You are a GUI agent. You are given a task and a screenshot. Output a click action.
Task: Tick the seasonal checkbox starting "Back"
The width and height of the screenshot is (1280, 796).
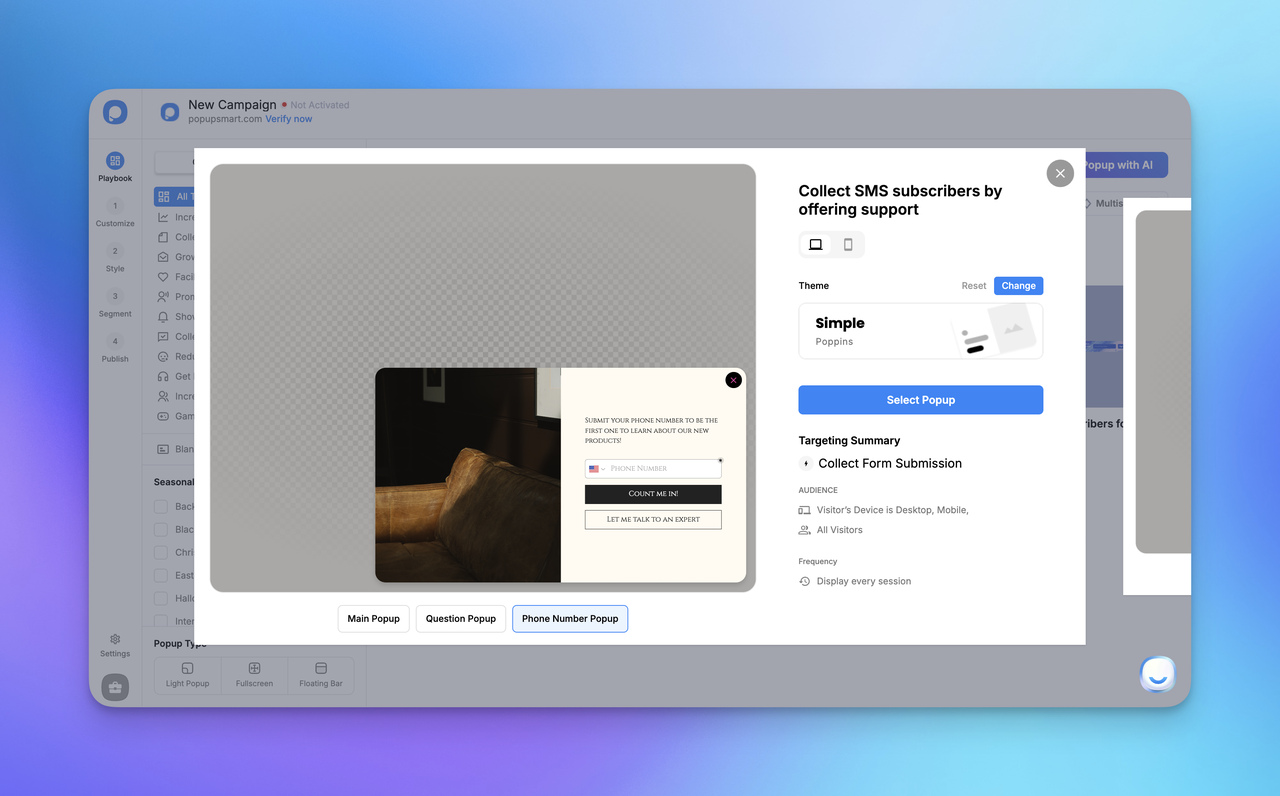click(161, 507)
